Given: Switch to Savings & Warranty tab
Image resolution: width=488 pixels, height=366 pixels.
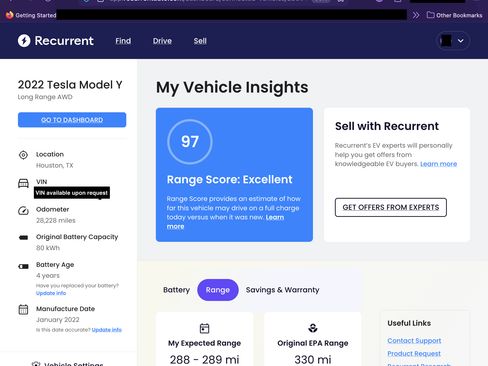Looking at the screenshot, I should click(283, 290).
